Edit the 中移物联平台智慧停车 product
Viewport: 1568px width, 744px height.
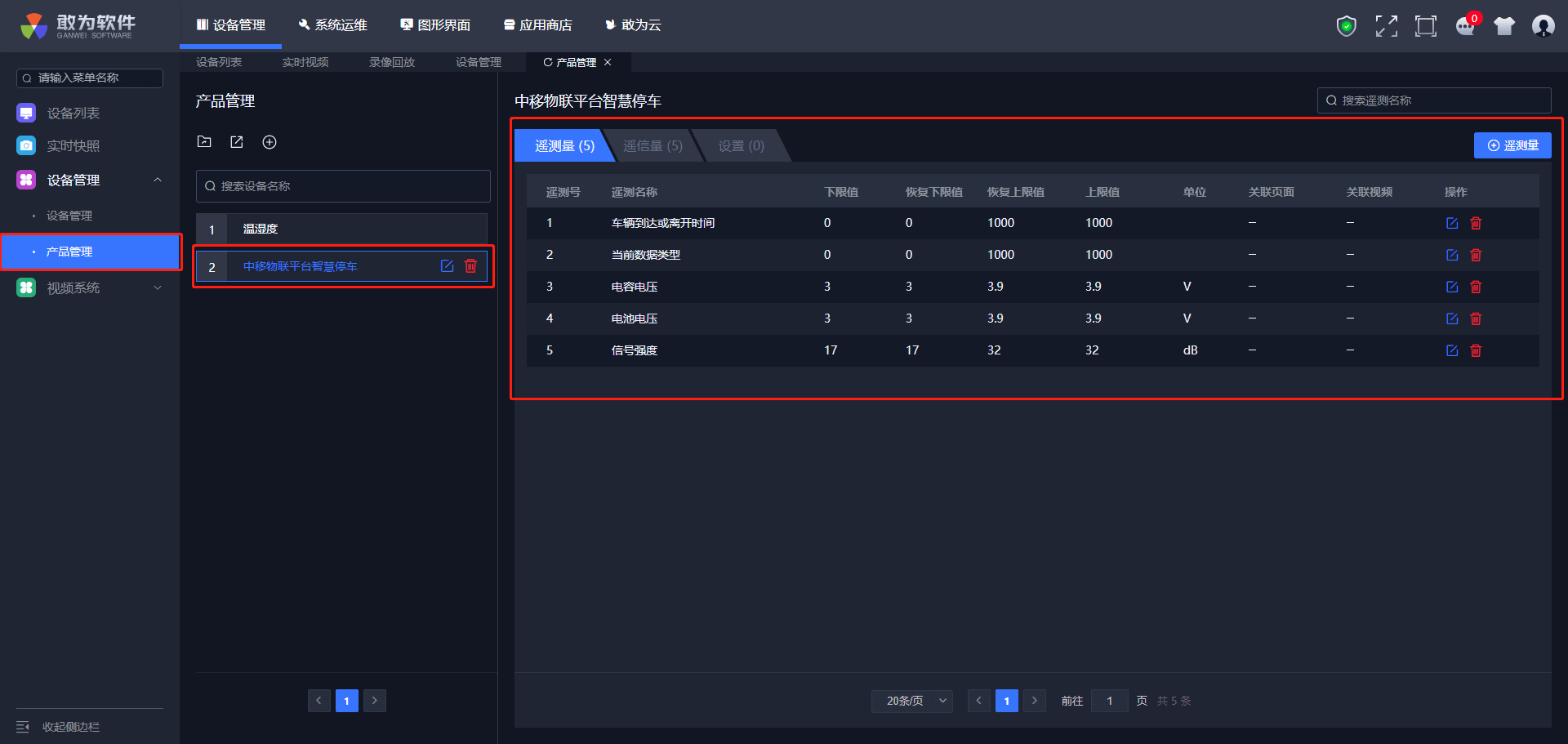pos(447,266)
